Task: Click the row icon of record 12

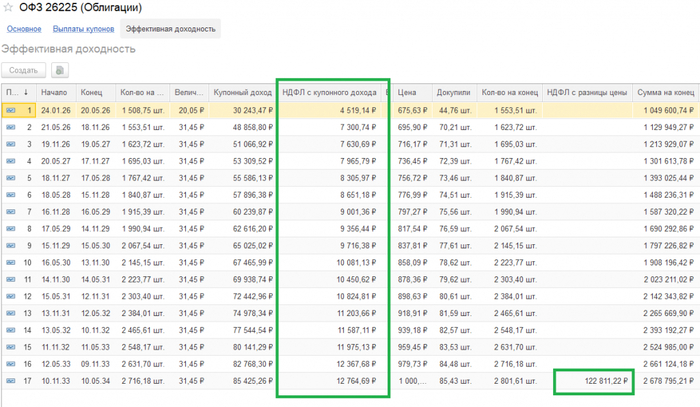Action: [x=12, y=297]
